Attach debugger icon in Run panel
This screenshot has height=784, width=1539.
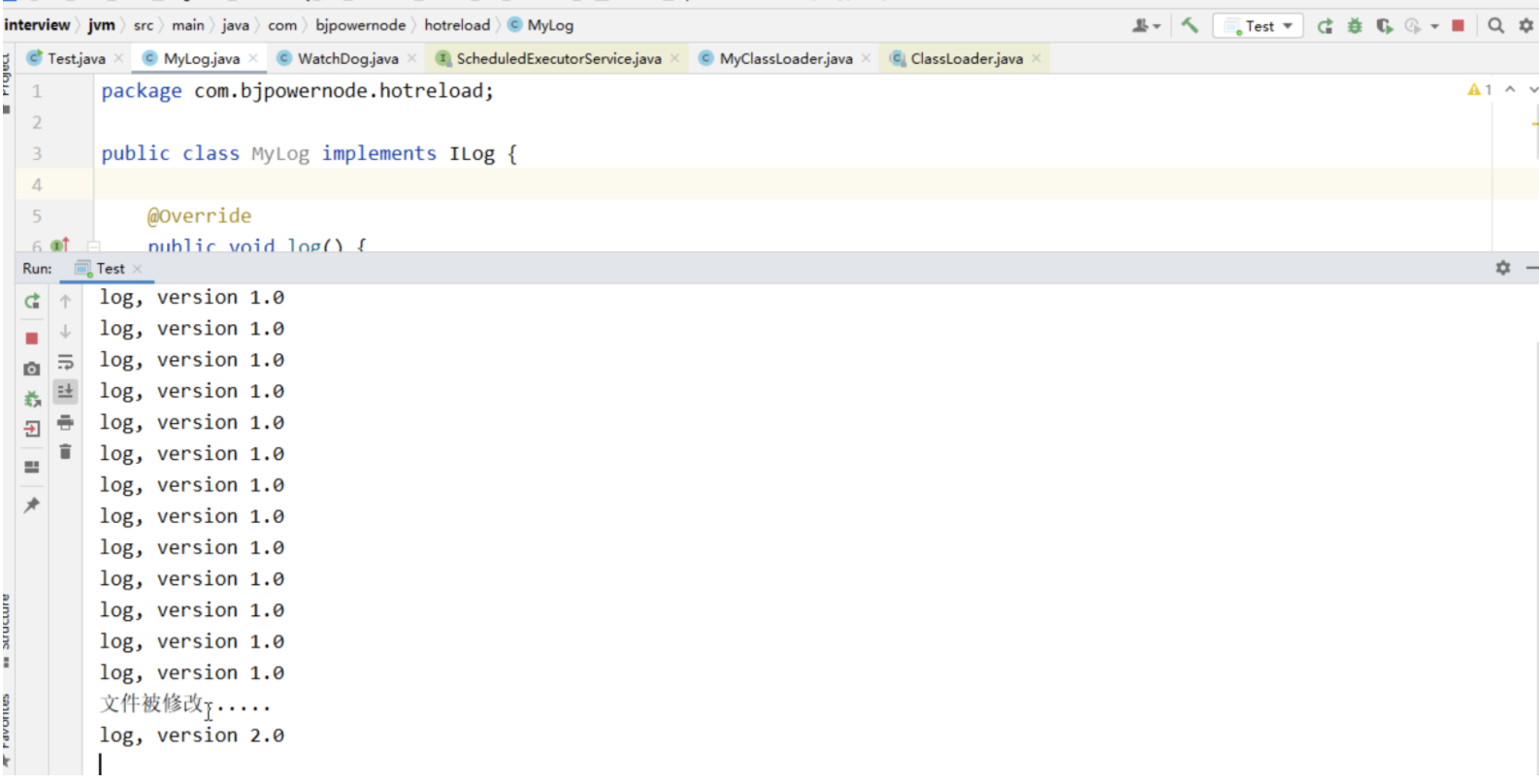[x=32, y=399]
